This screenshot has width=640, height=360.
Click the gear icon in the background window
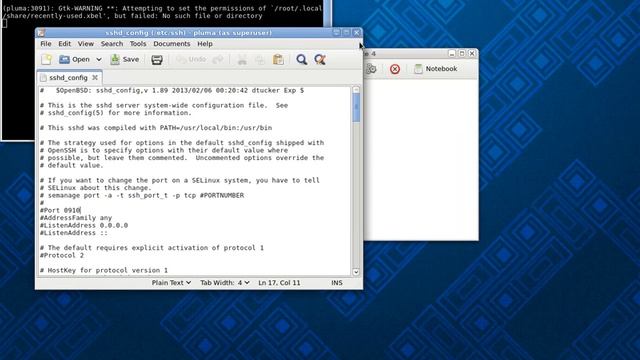point(371,69)
